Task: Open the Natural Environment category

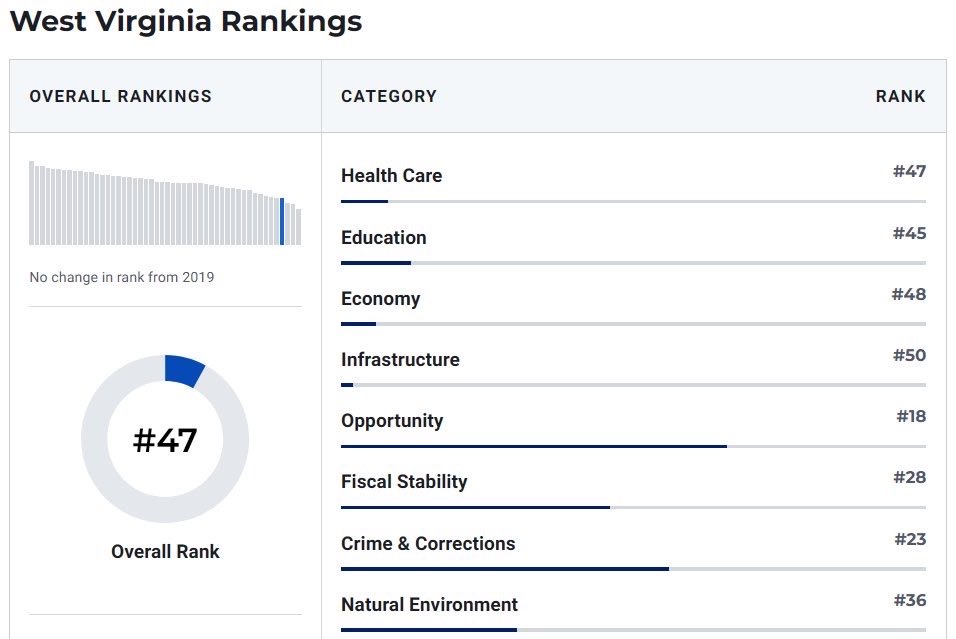Action: tap(429, 605)
